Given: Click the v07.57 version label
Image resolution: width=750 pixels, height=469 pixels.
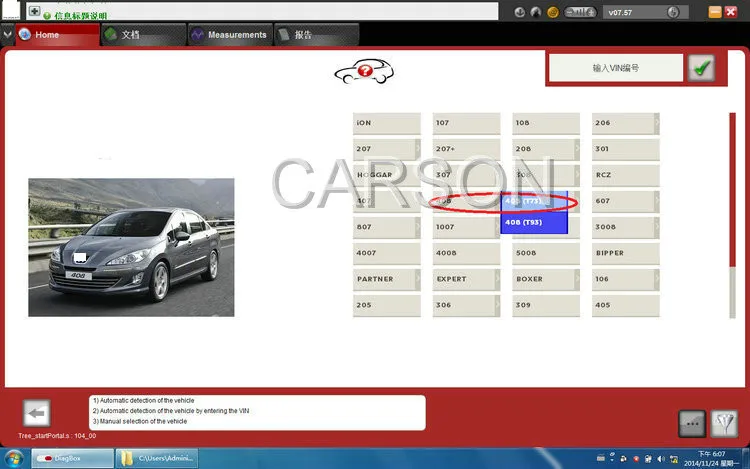Looking at the screenshot, I should pos(620,13).
